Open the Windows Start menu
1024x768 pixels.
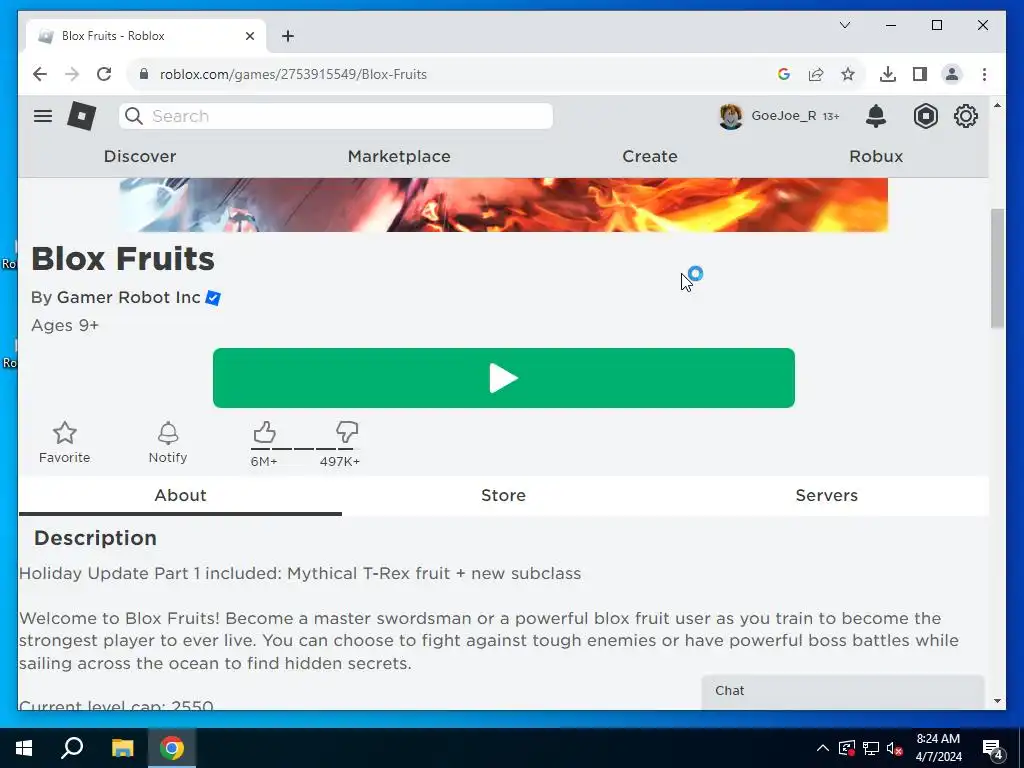tap(24, 748)
